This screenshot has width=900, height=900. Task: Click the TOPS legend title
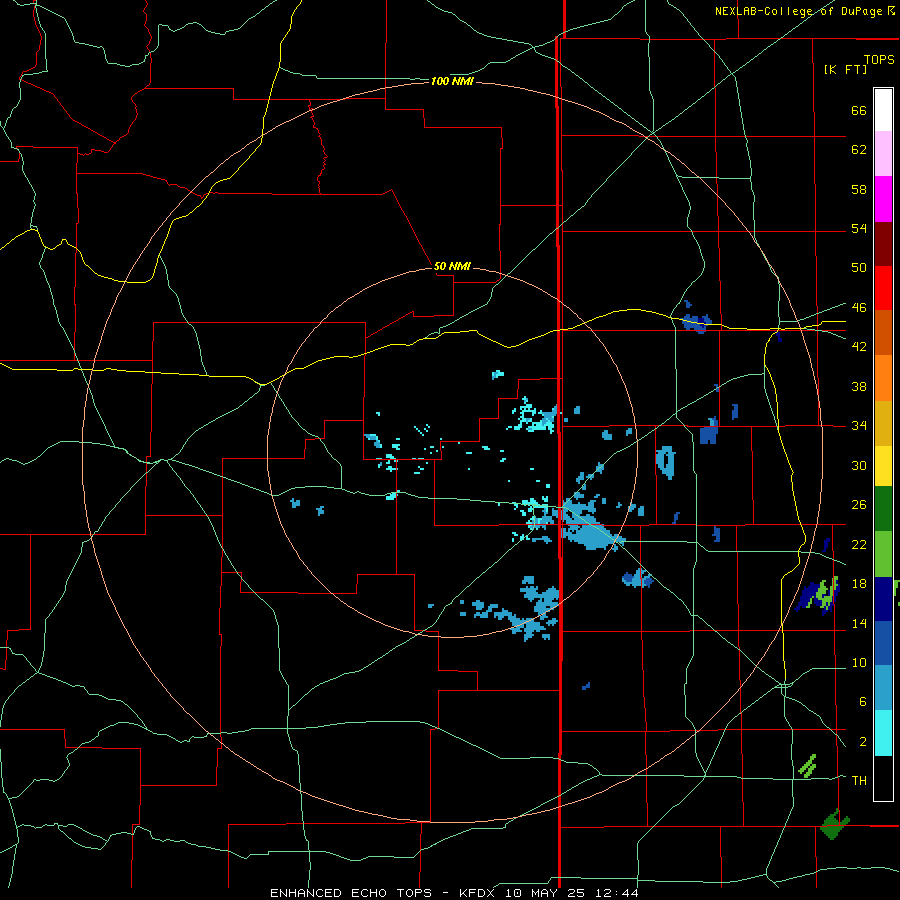pyautogui.click(x=879, y=59)
